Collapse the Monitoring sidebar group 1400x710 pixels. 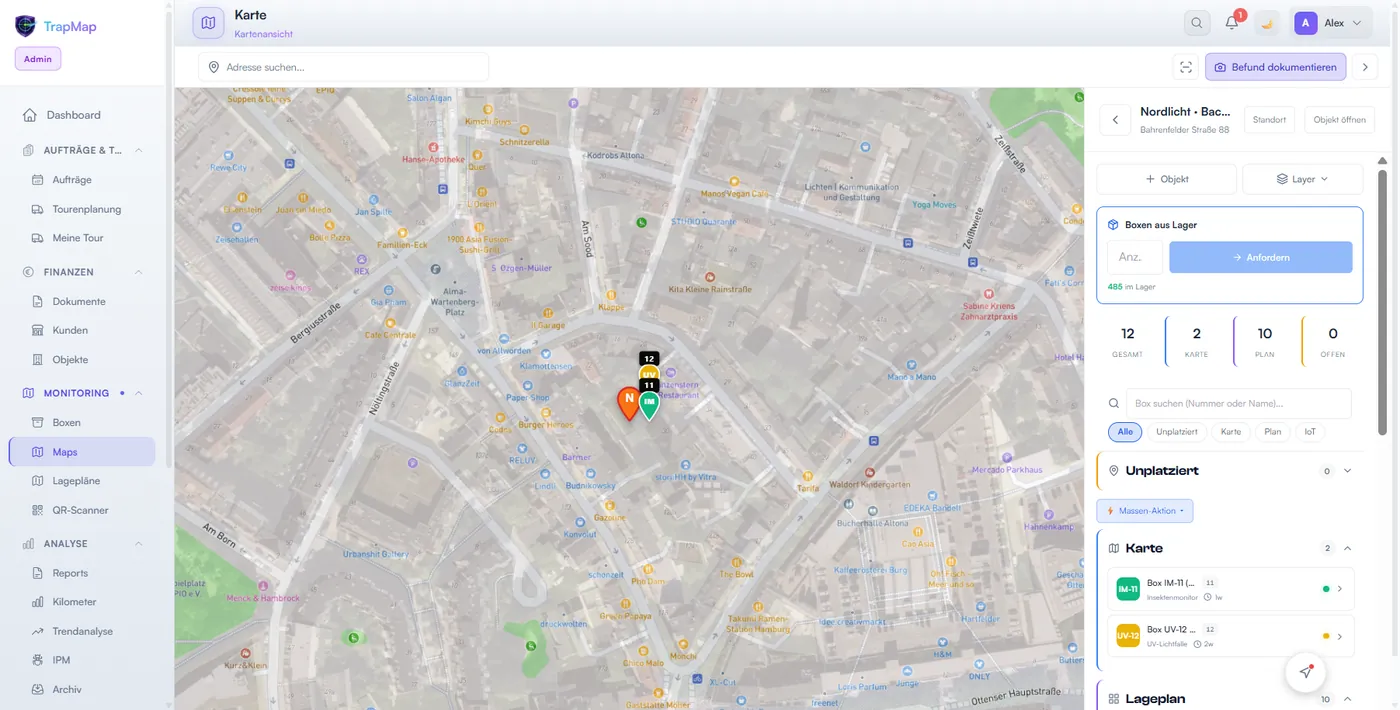click(x=138, y=393)
